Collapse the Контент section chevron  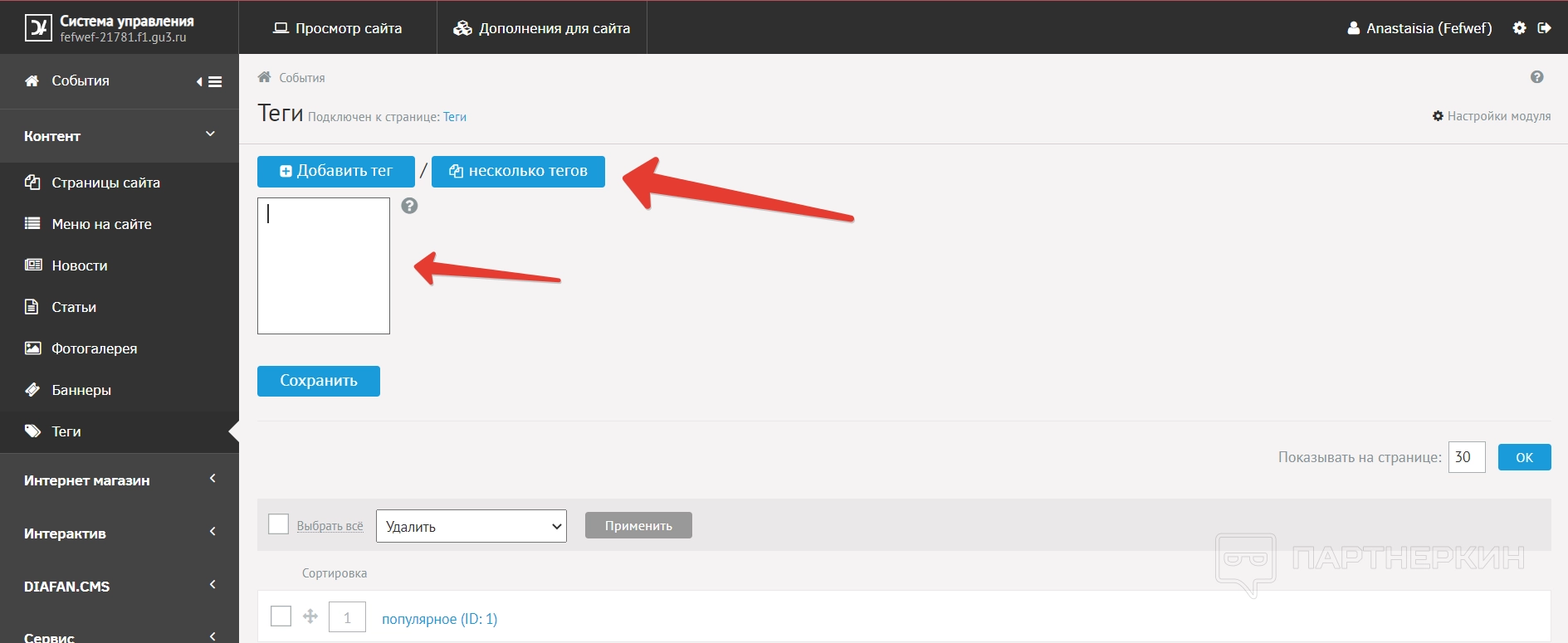[210, 134]
